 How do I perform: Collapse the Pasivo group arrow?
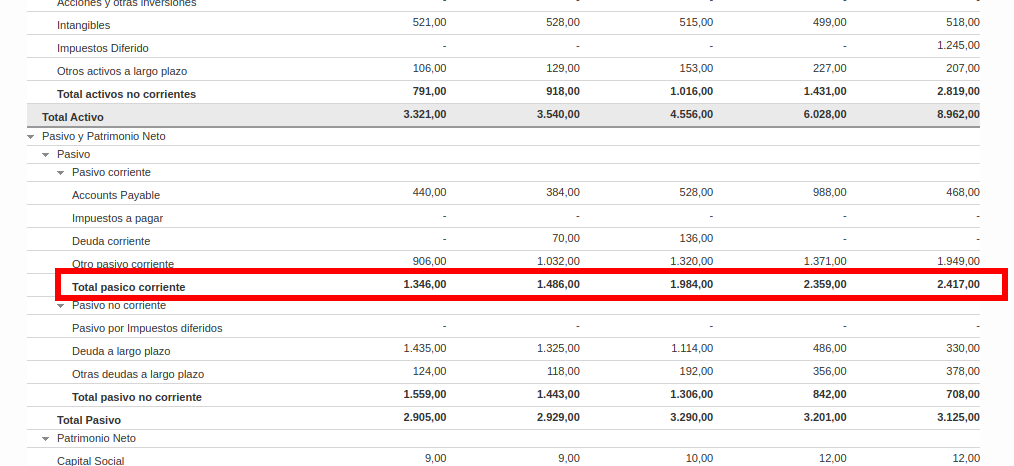(x=46, y=155)
